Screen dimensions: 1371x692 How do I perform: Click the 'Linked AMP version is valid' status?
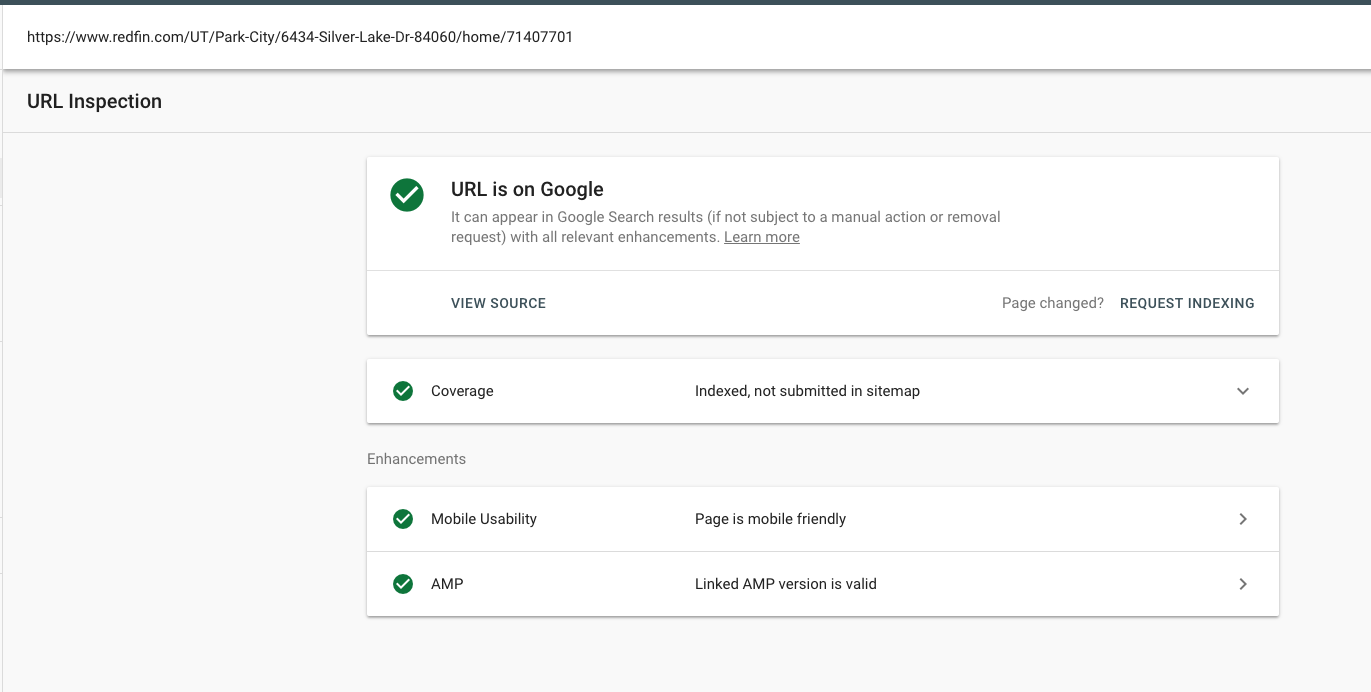[785, 584]
